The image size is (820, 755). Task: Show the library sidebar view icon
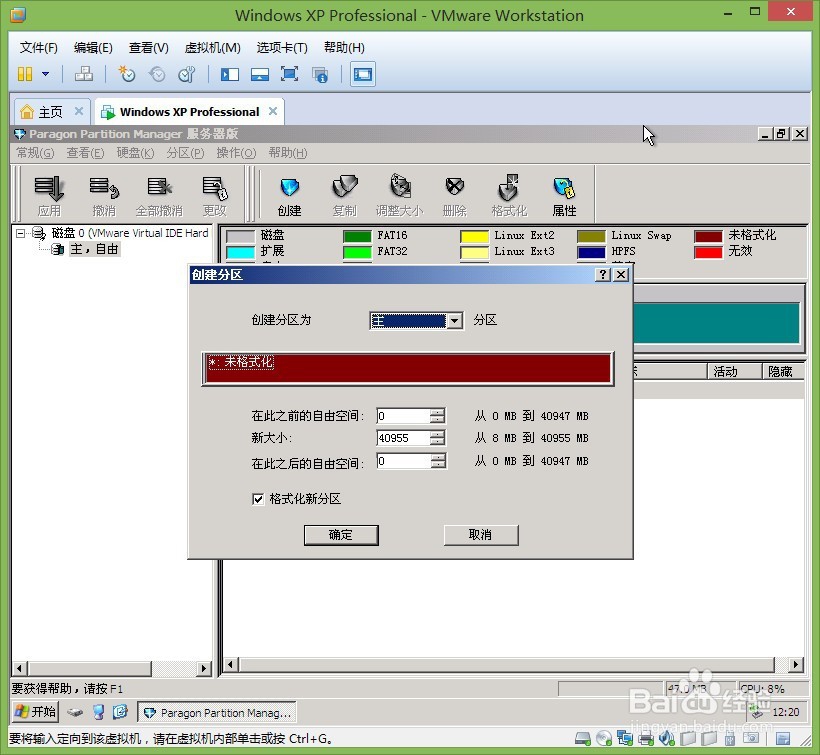[230, 74]
